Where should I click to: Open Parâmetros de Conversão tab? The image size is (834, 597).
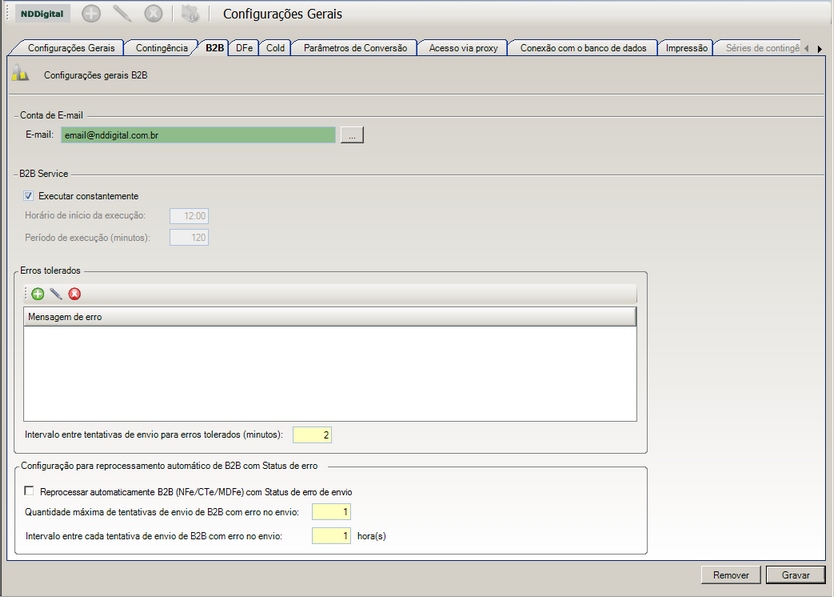355,48
